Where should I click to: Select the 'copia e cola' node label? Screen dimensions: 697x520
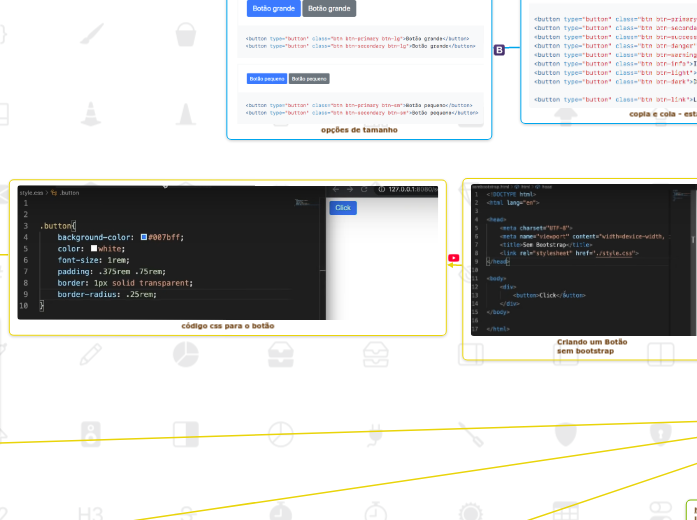662,114
